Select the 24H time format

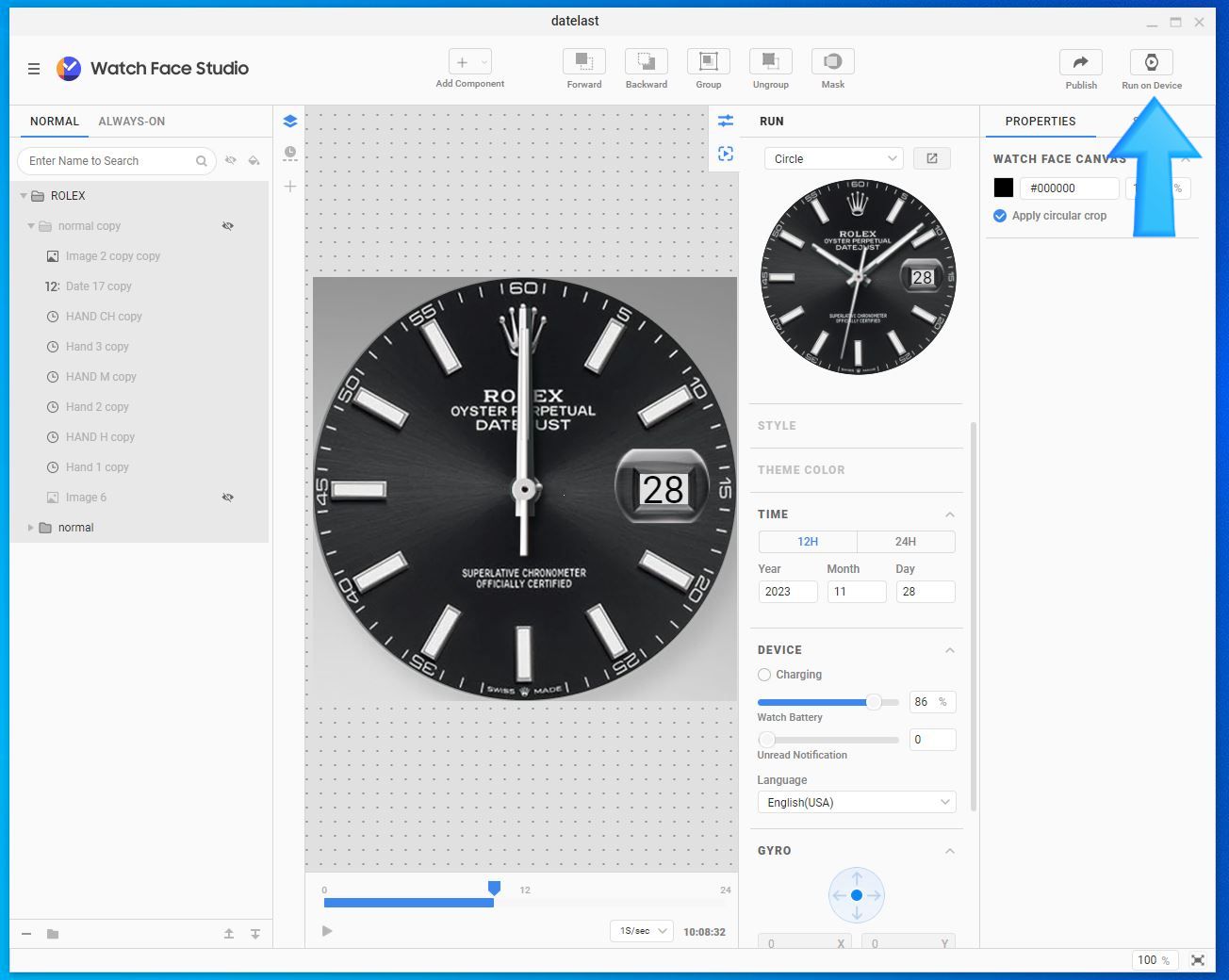point(906,542)
